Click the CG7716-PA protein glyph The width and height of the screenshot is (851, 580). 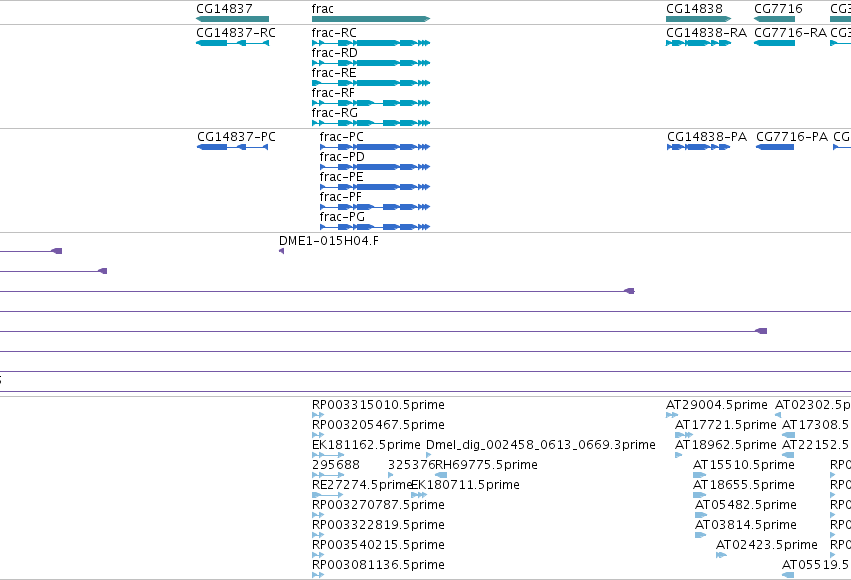775,147
